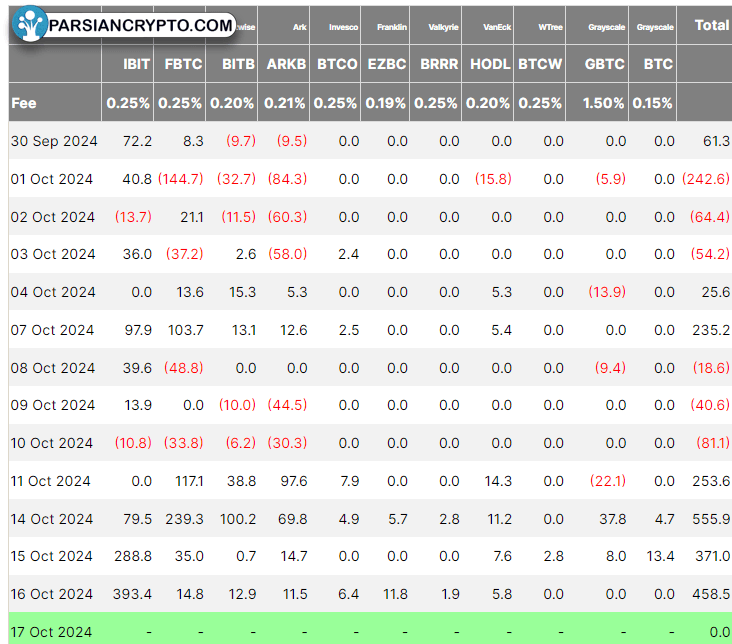
Task: Select the BTCO ticker header
Action: [x=337, y=64]
